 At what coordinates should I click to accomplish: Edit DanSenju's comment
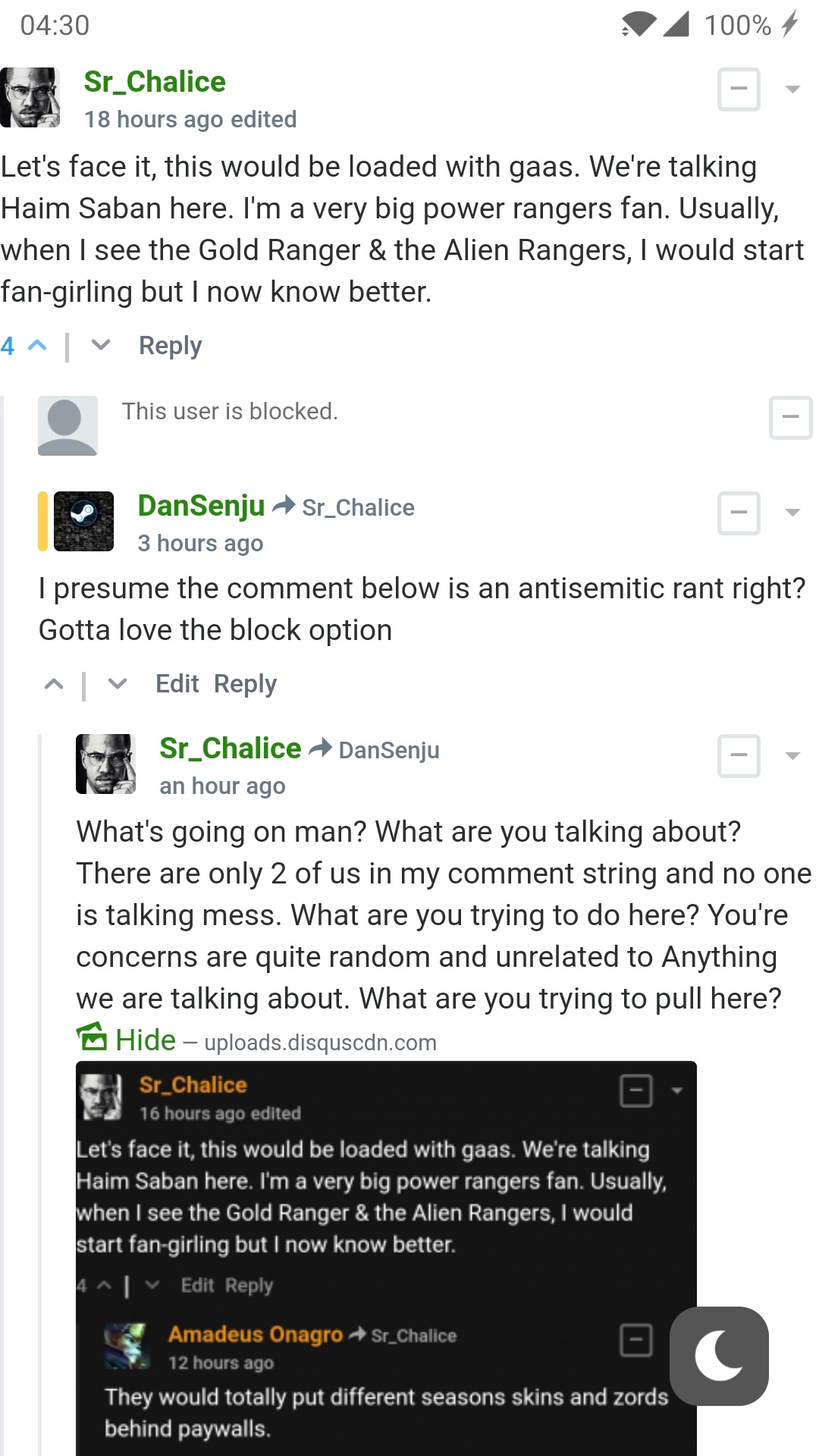(177, 684)
